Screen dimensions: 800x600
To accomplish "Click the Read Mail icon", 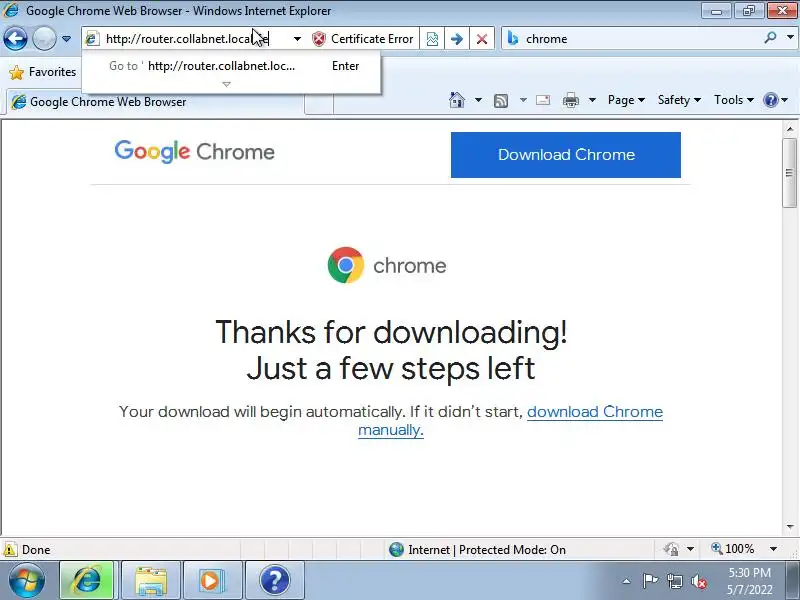I will (543, 100).
